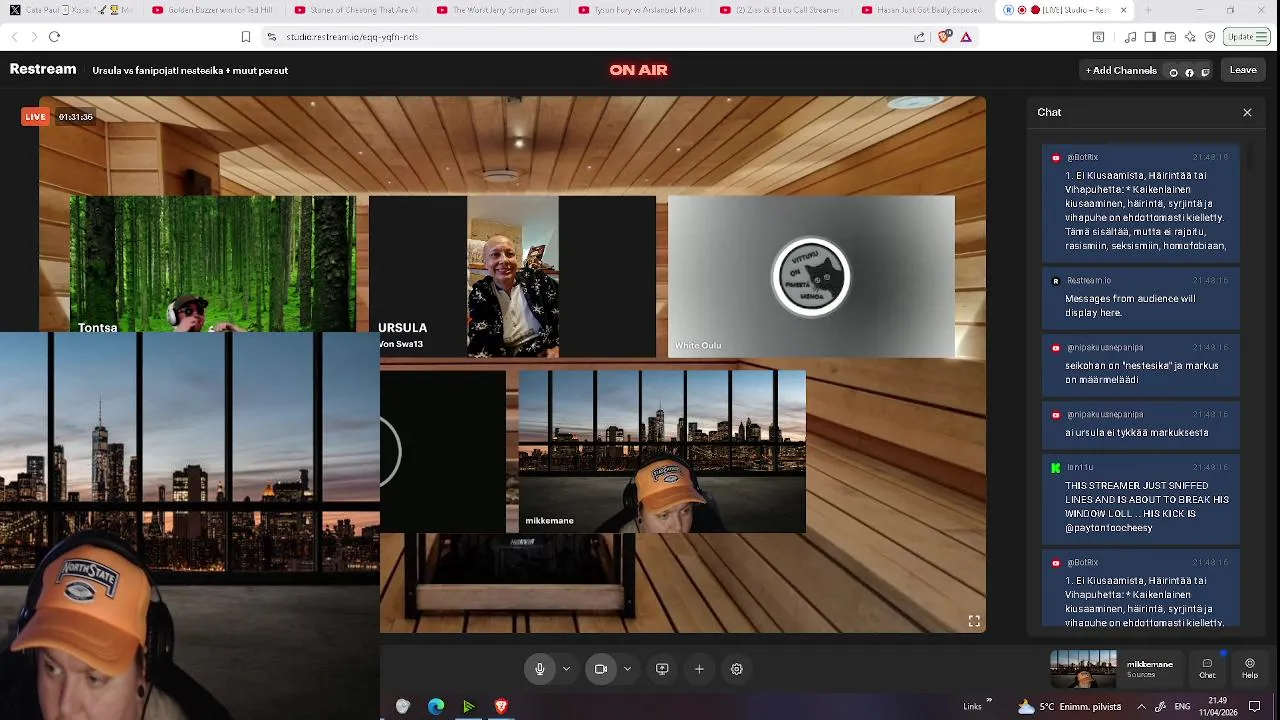Click the Twitch channel icon
Viewport: 1280px width, 720px height.
1205,72
